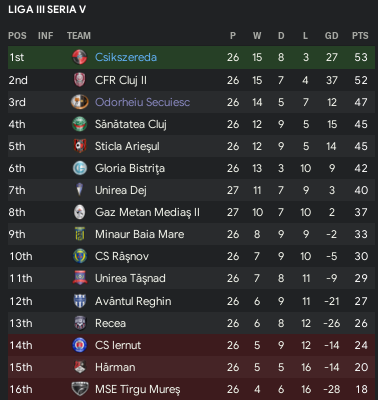378x400 pixels.
Task: Open the Odorheiu Secuiesc team page
Action: (x=142, y=102)
